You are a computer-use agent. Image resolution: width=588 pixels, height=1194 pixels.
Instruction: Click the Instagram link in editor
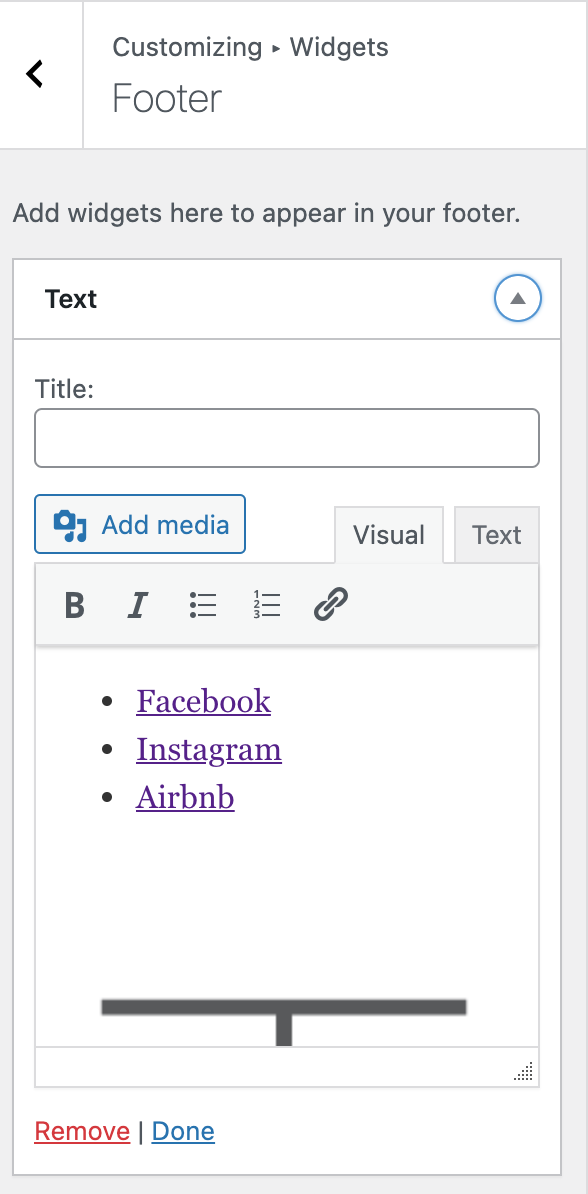209,750
